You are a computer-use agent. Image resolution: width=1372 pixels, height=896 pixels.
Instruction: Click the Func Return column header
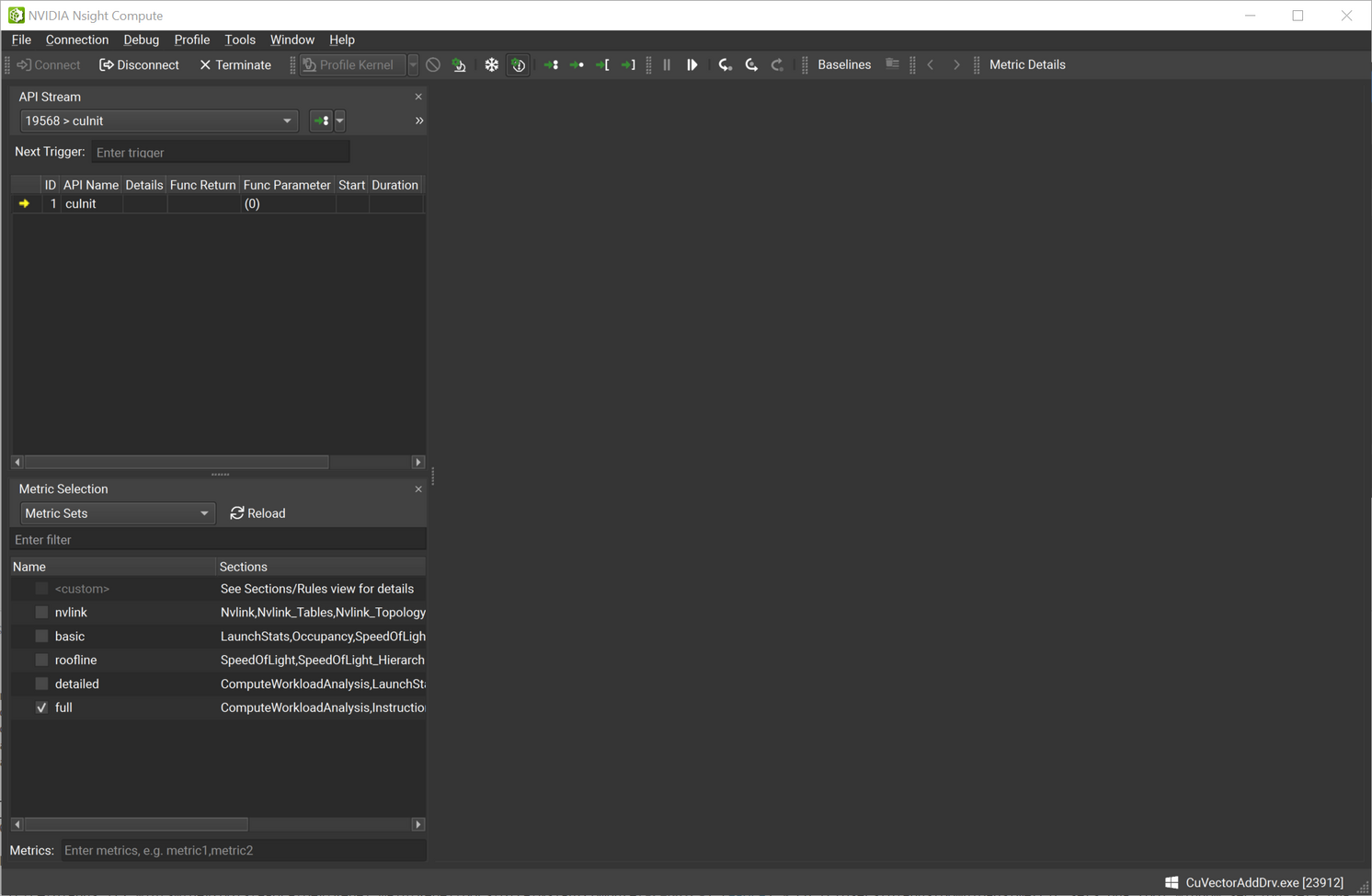coord(203,185)
